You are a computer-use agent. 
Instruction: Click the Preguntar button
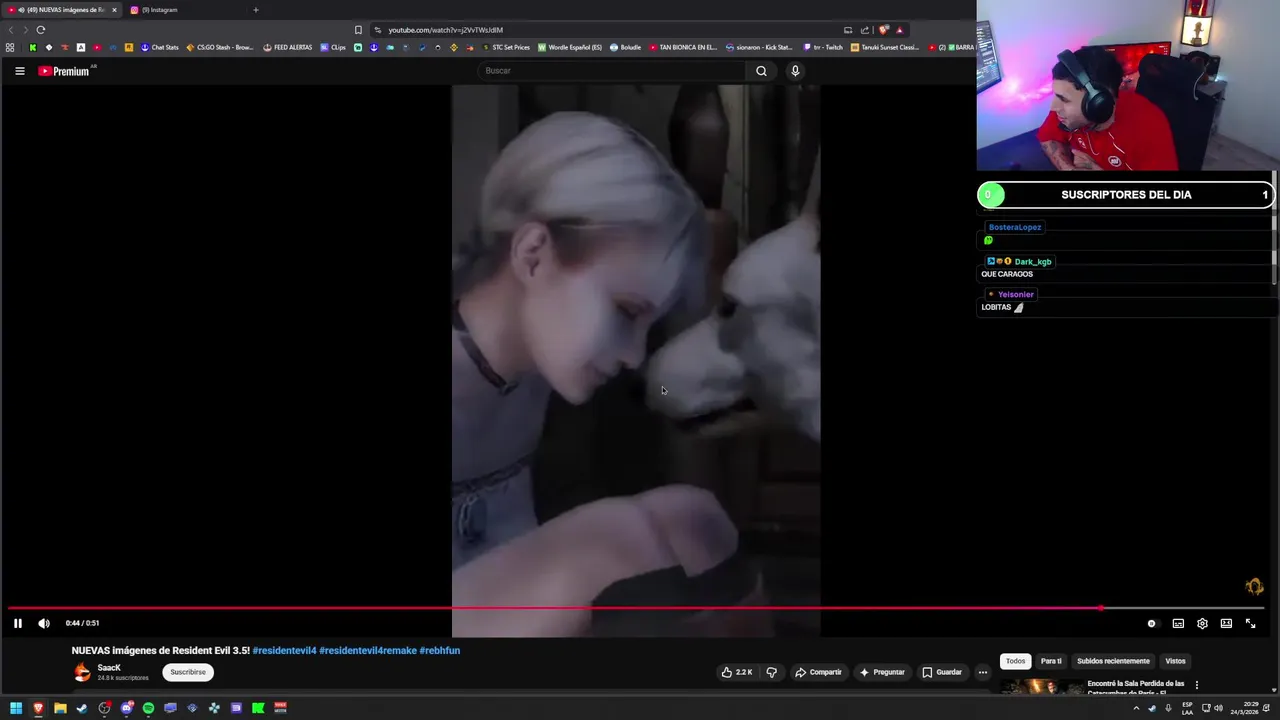(x=882, y=672)
